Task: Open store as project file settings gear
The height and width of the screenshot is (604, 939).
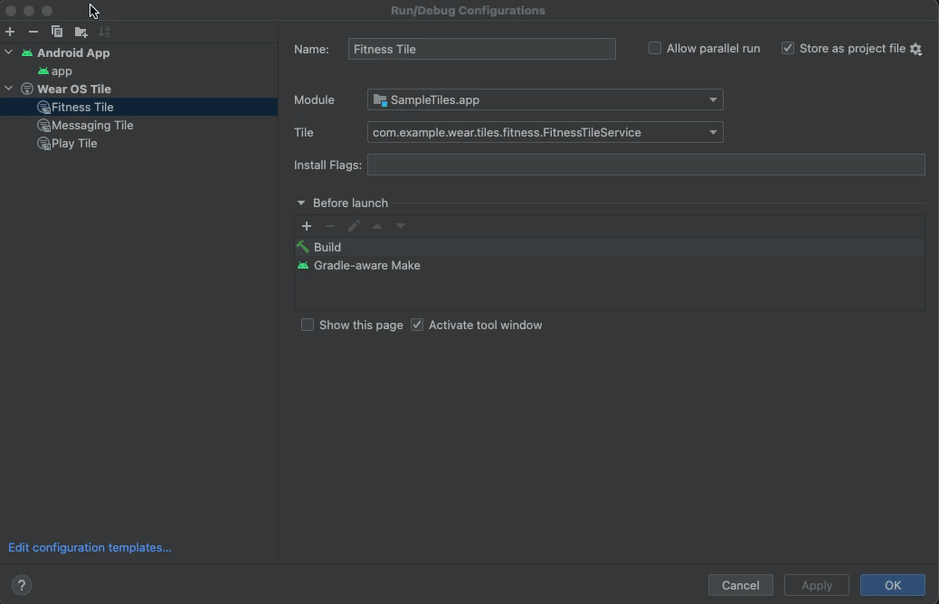Action: [915, 48]
